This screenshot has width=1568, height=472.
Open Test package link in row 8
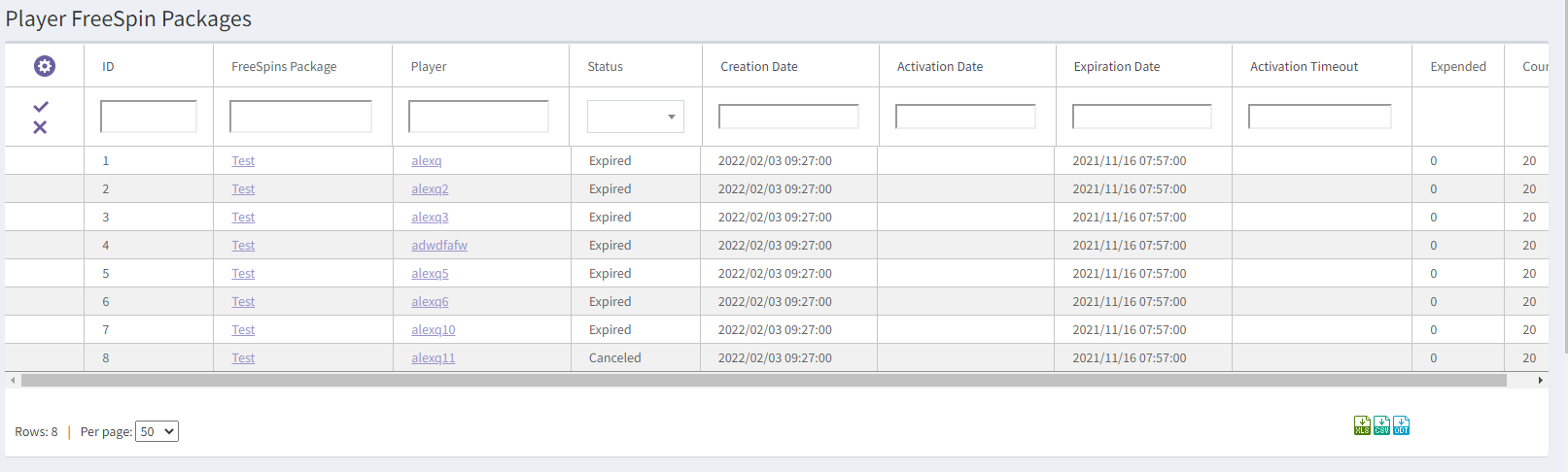243,358
